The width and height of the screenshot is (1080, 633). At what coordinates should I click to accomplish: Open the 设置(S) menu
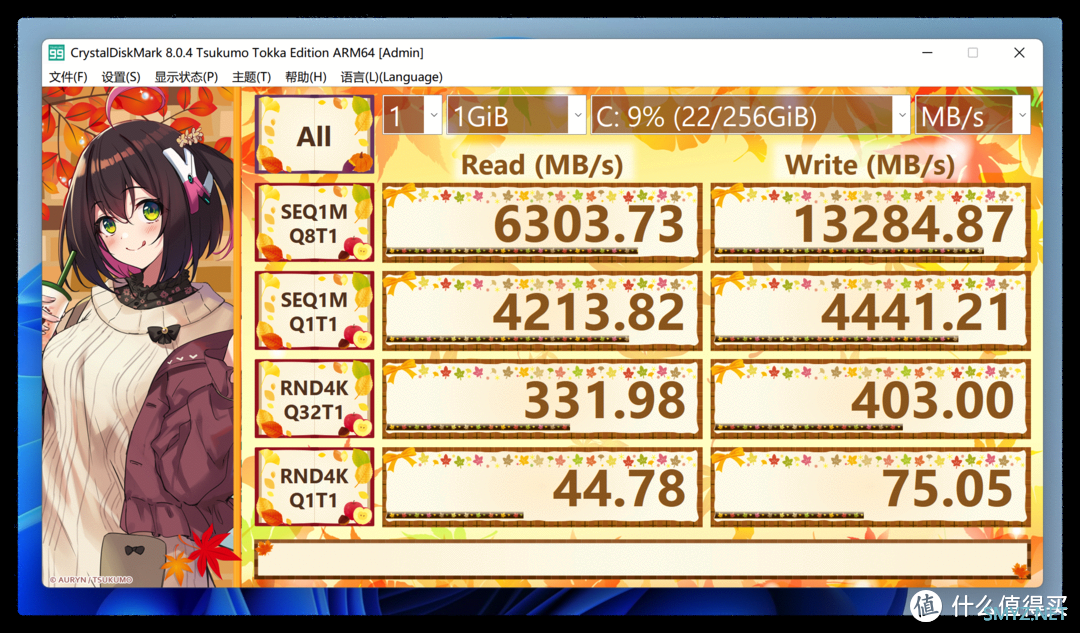(x=121, y=76)
